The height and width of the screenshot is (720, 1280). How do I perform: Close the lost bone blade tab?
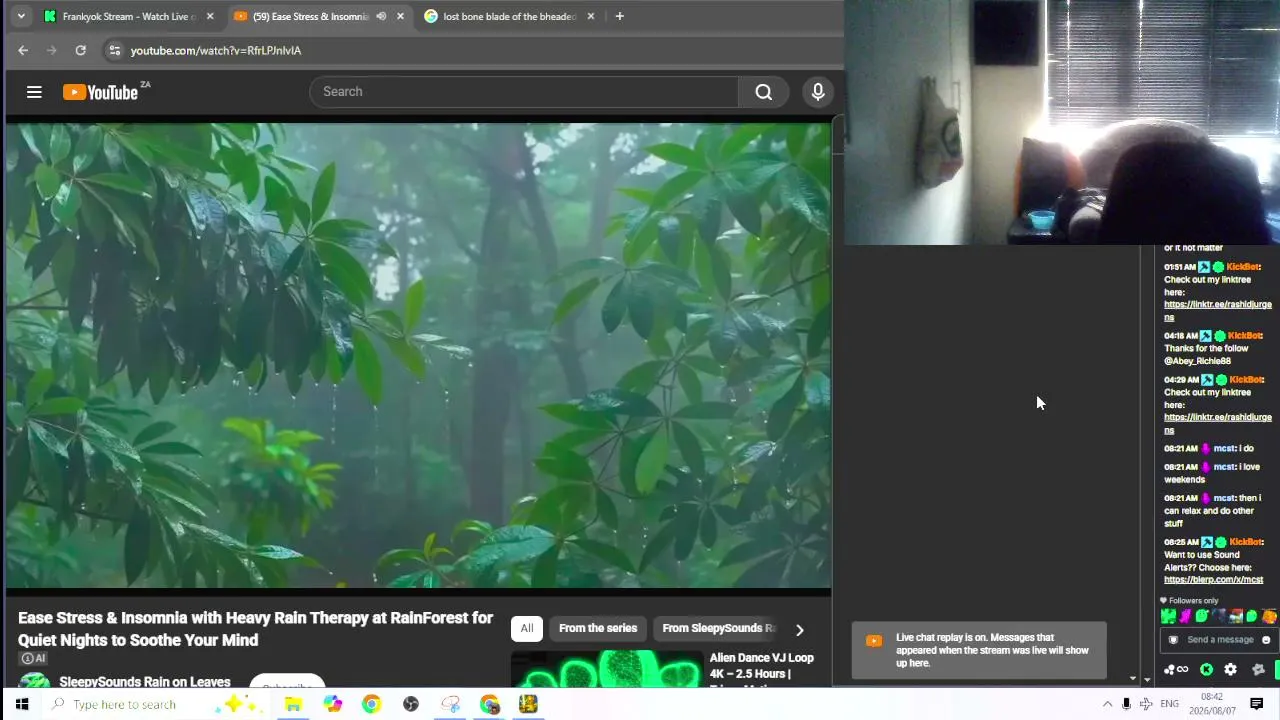coord(591,16)
